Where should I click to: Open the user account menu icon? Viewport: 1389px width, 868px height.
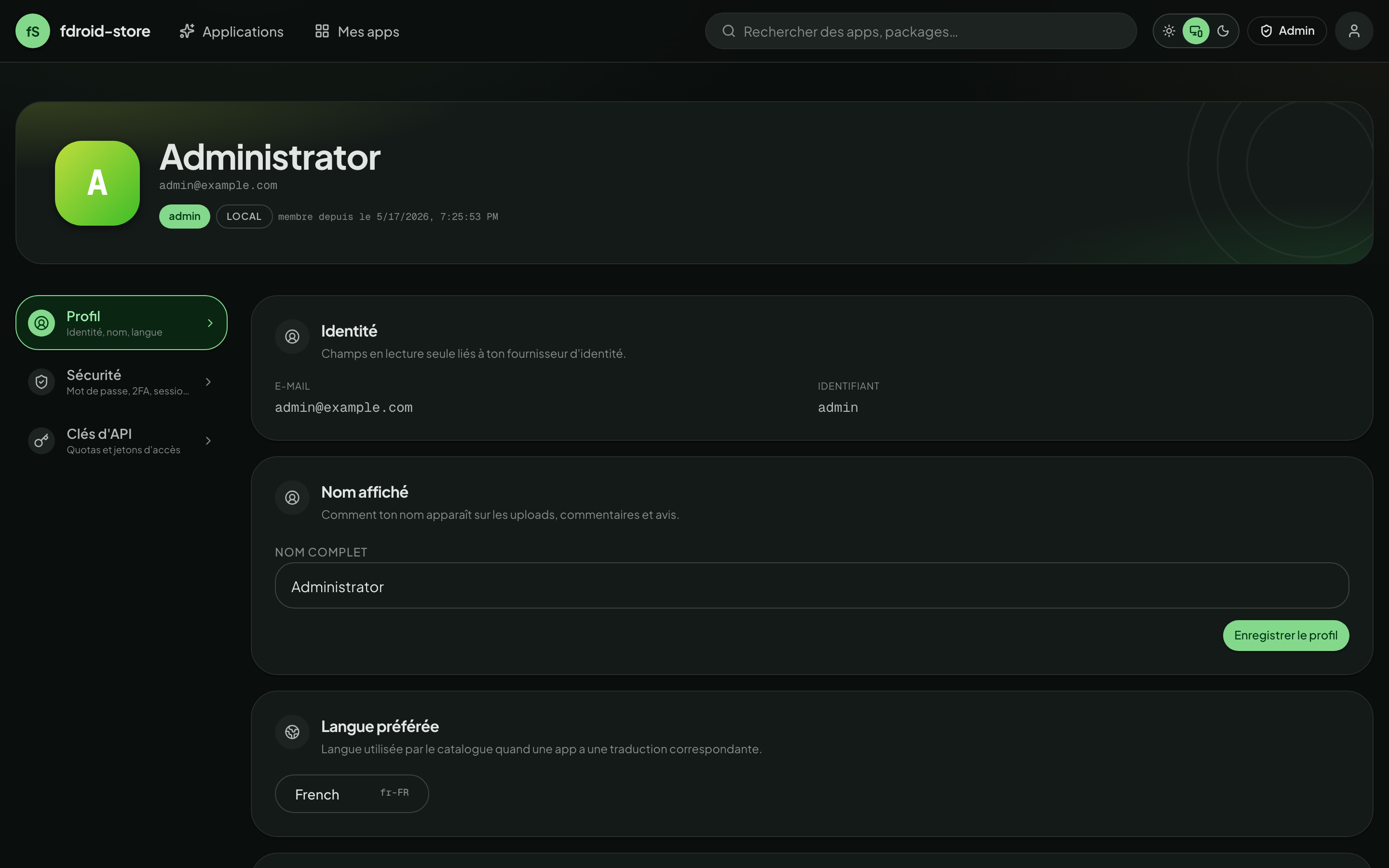(1354, 31)
